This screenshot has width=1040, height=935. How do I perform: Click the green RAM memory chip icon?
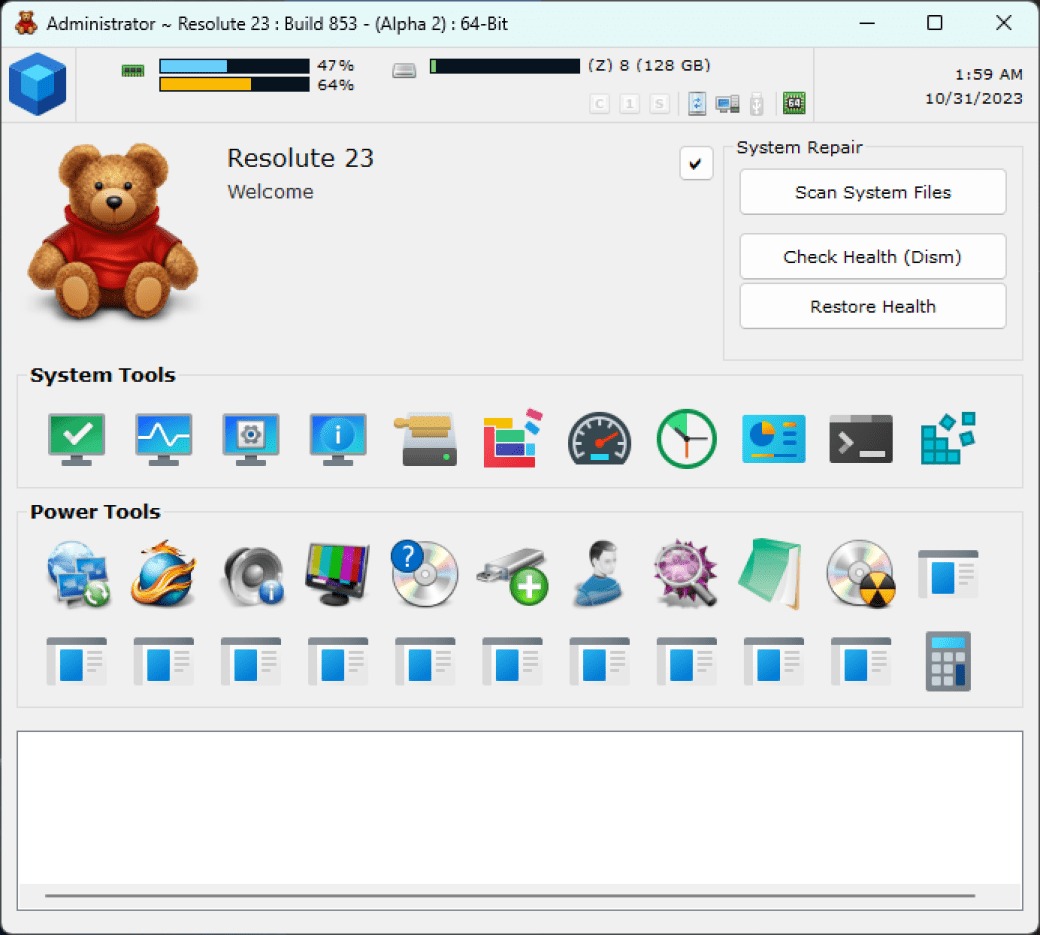coord(133,70)
